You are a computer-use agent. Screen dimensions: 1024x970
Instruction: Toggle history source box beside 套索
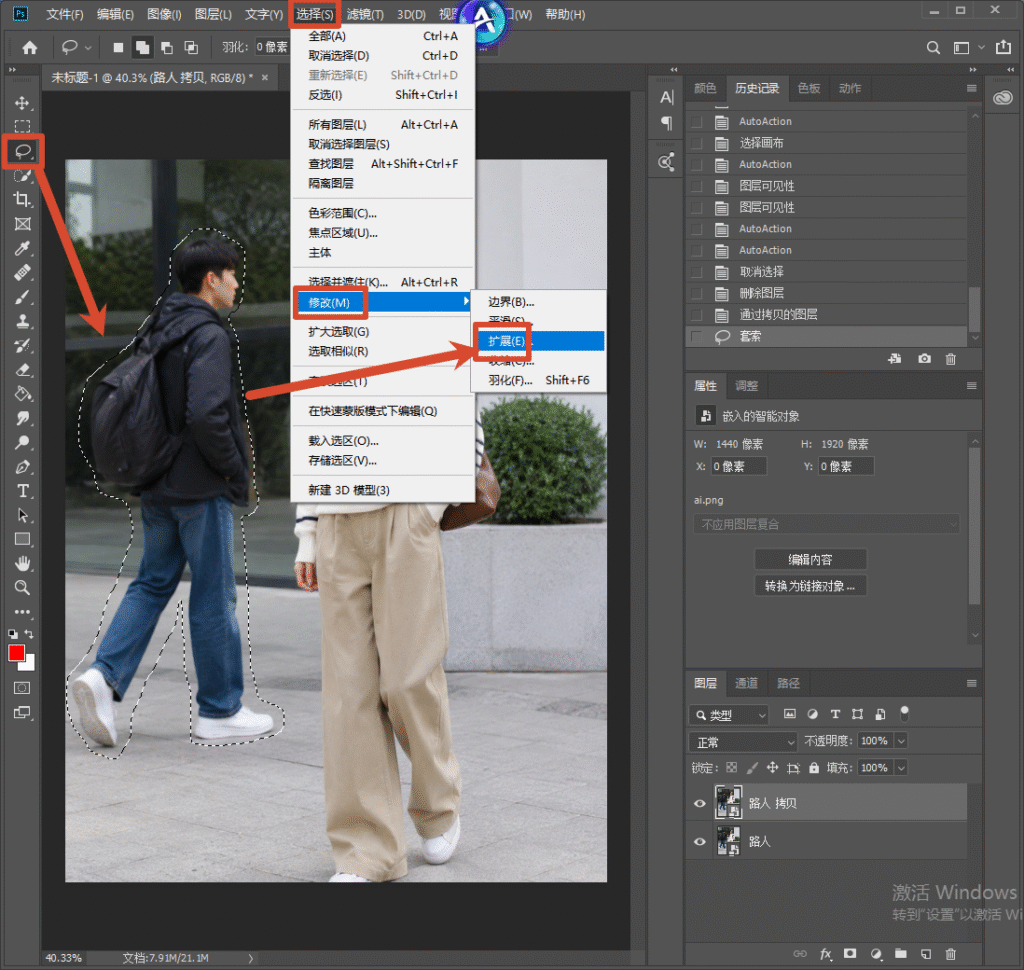pos(697,336)
